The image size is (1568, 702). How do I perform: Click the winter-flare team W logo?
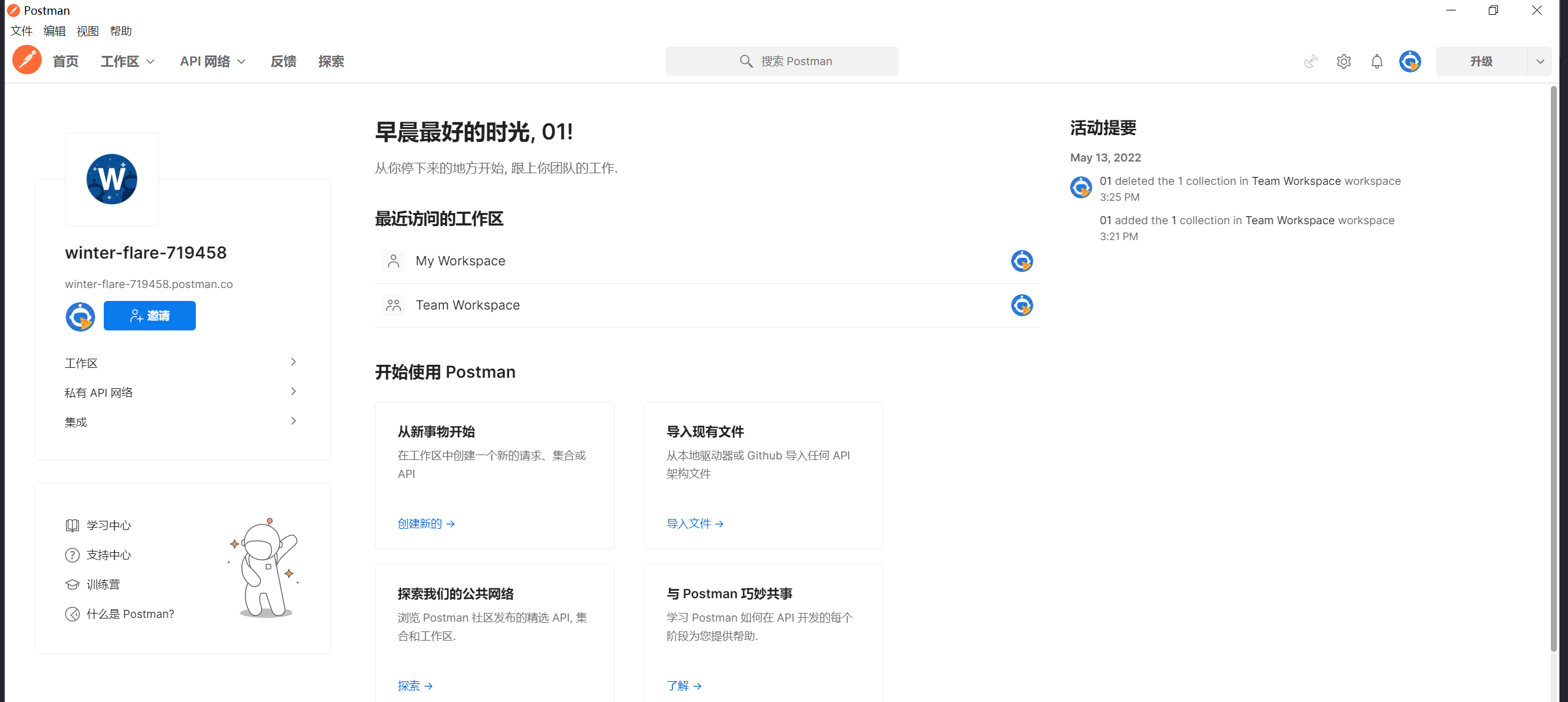112,179
